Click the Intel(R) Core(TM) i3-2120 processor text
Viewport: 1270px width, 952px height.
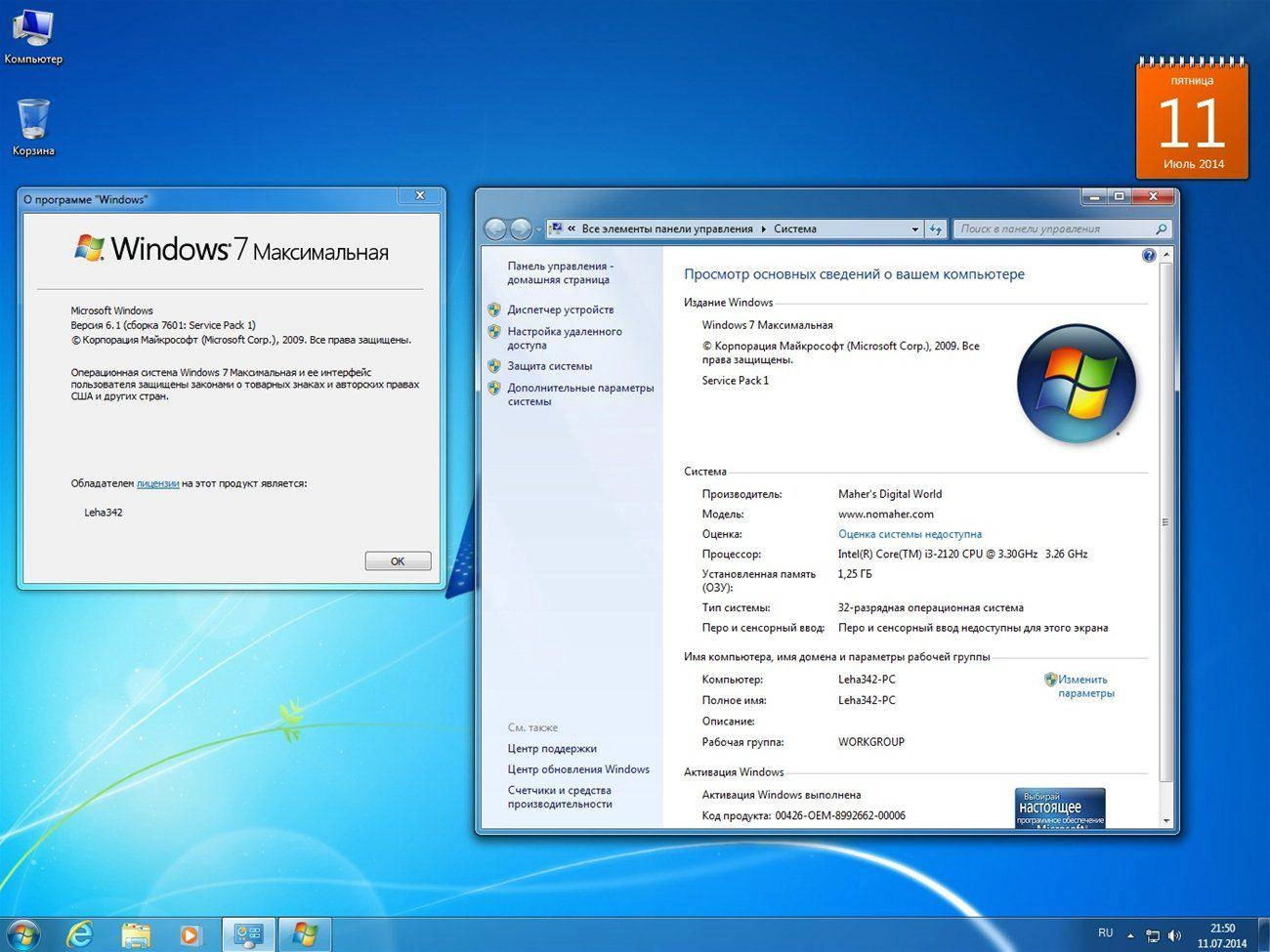[962, 554]
